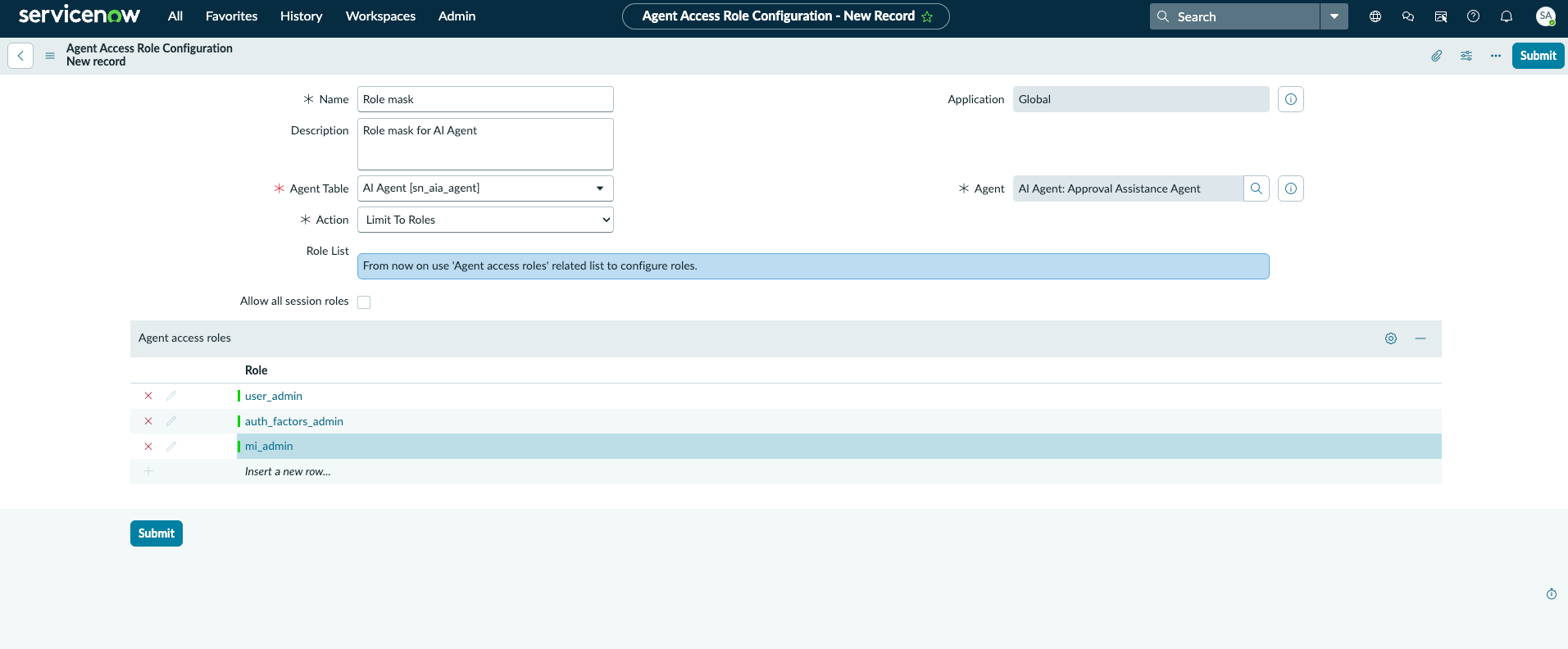This screenshot has height=649, width=1568.
Task: Delete the mi_admin row
Action: click(148, 447)
